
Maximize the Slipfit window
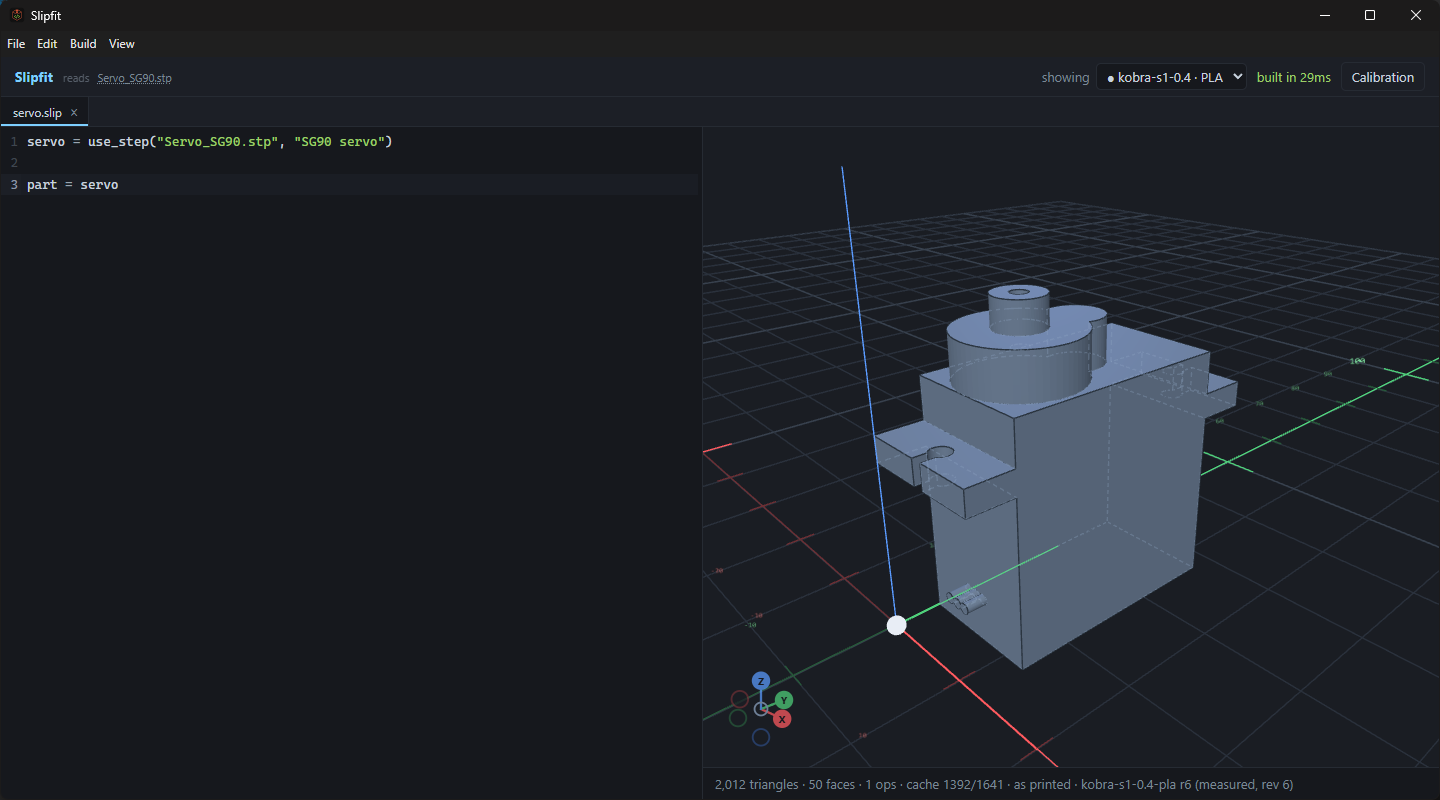coord(1370,15)
